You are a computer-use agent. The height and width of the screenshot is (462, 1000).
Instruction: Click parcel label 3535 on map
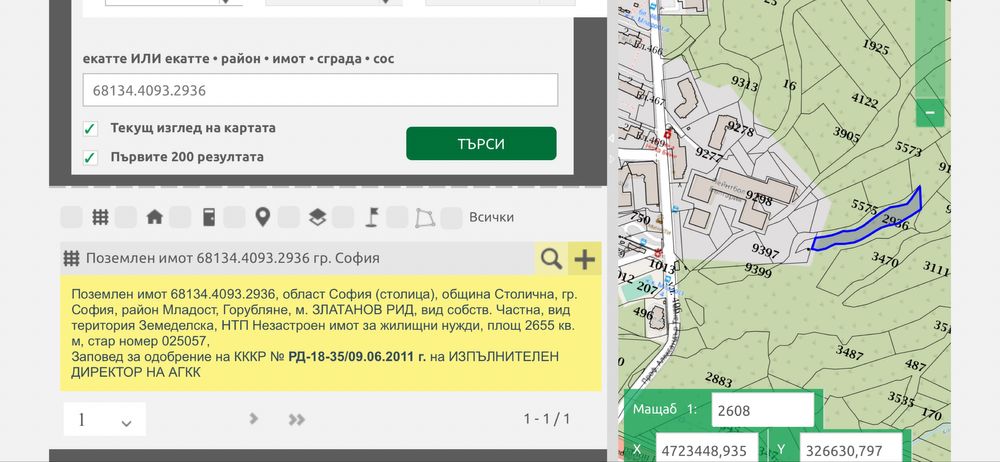[x=901, y=399]
